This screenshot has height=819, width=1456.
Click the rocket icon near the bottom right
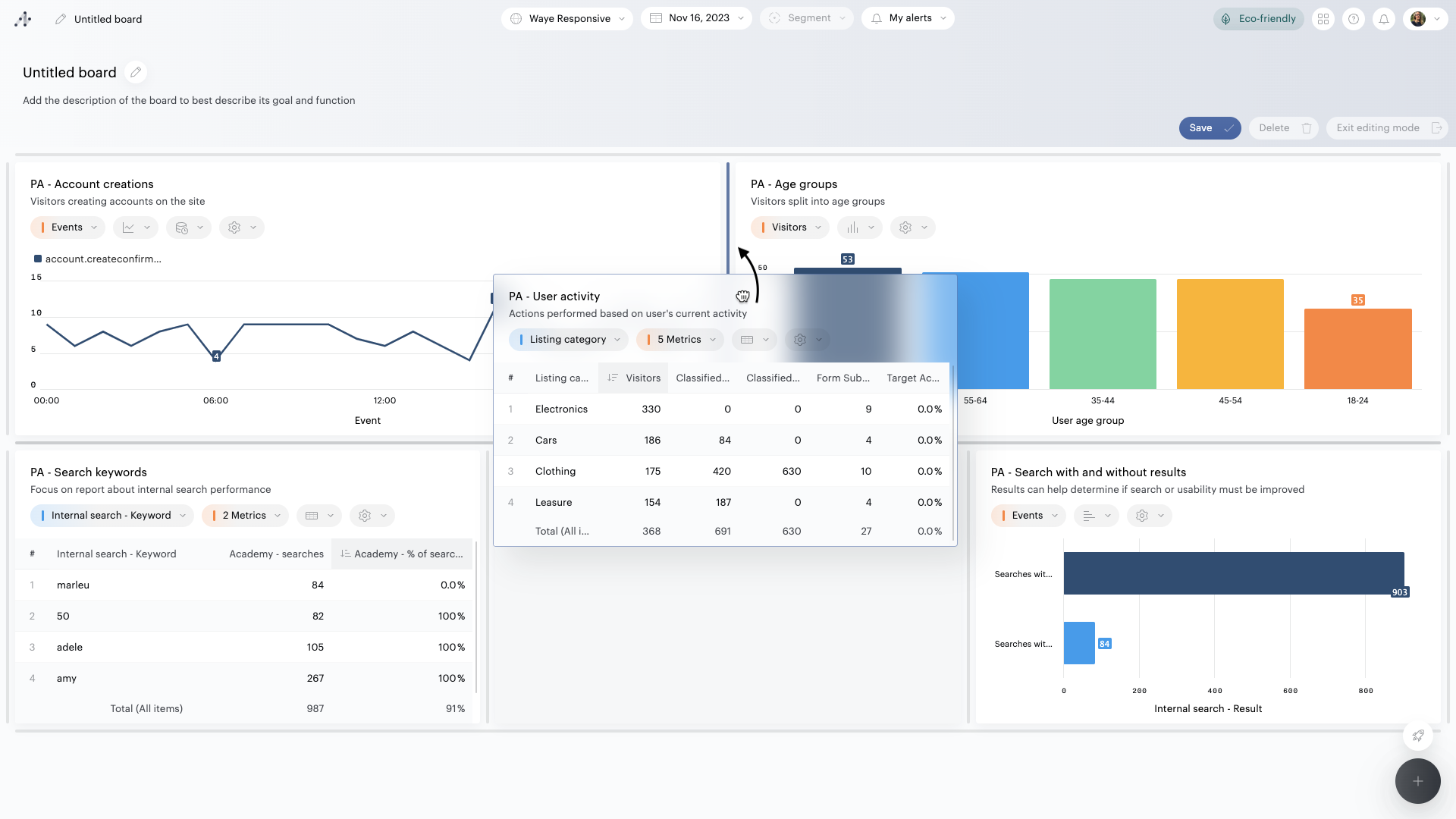click(x=1417, y=736)
